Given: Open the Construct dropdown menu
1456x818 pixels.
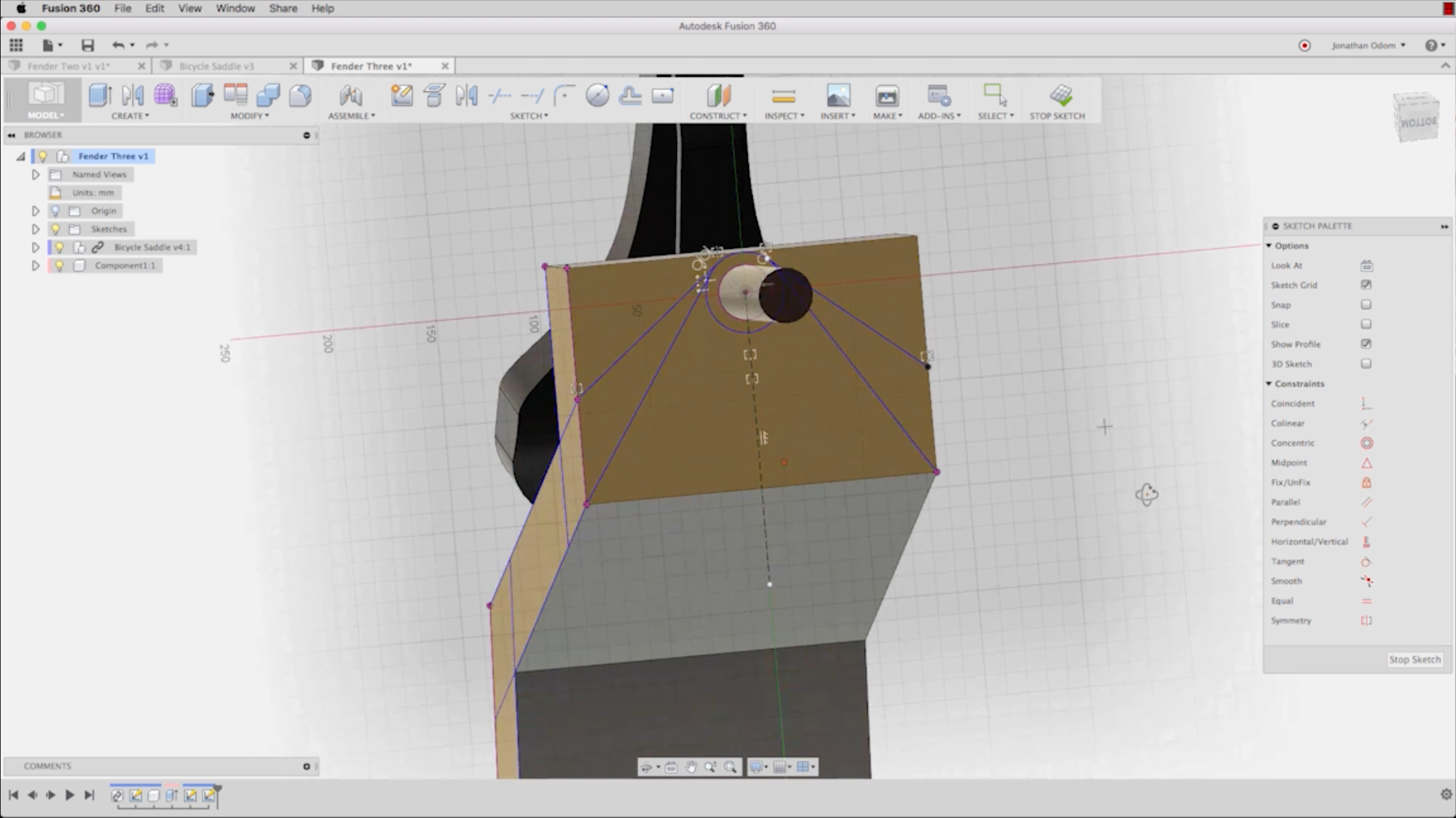Looking at the screenshot, I should tap(718, 116).
